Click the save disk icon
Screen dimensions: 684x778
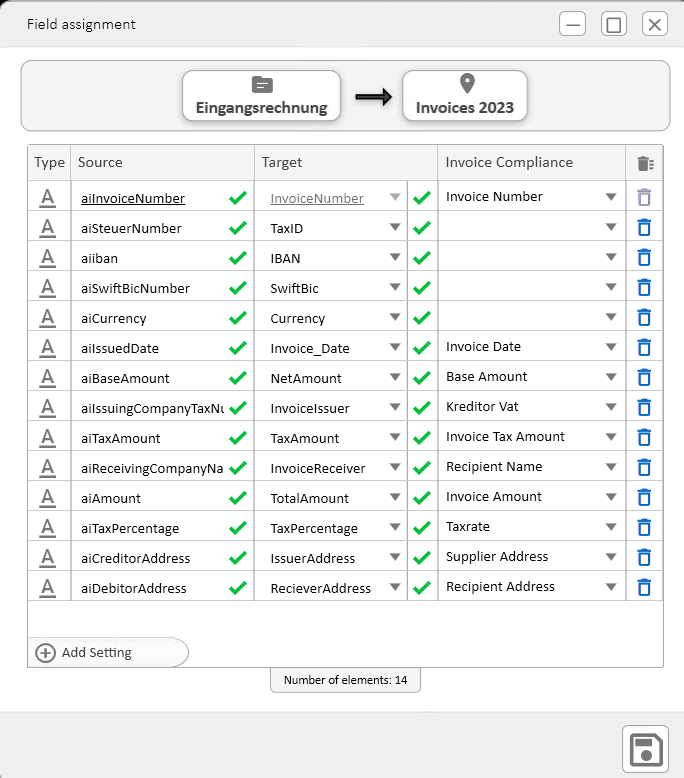point(645,749)
